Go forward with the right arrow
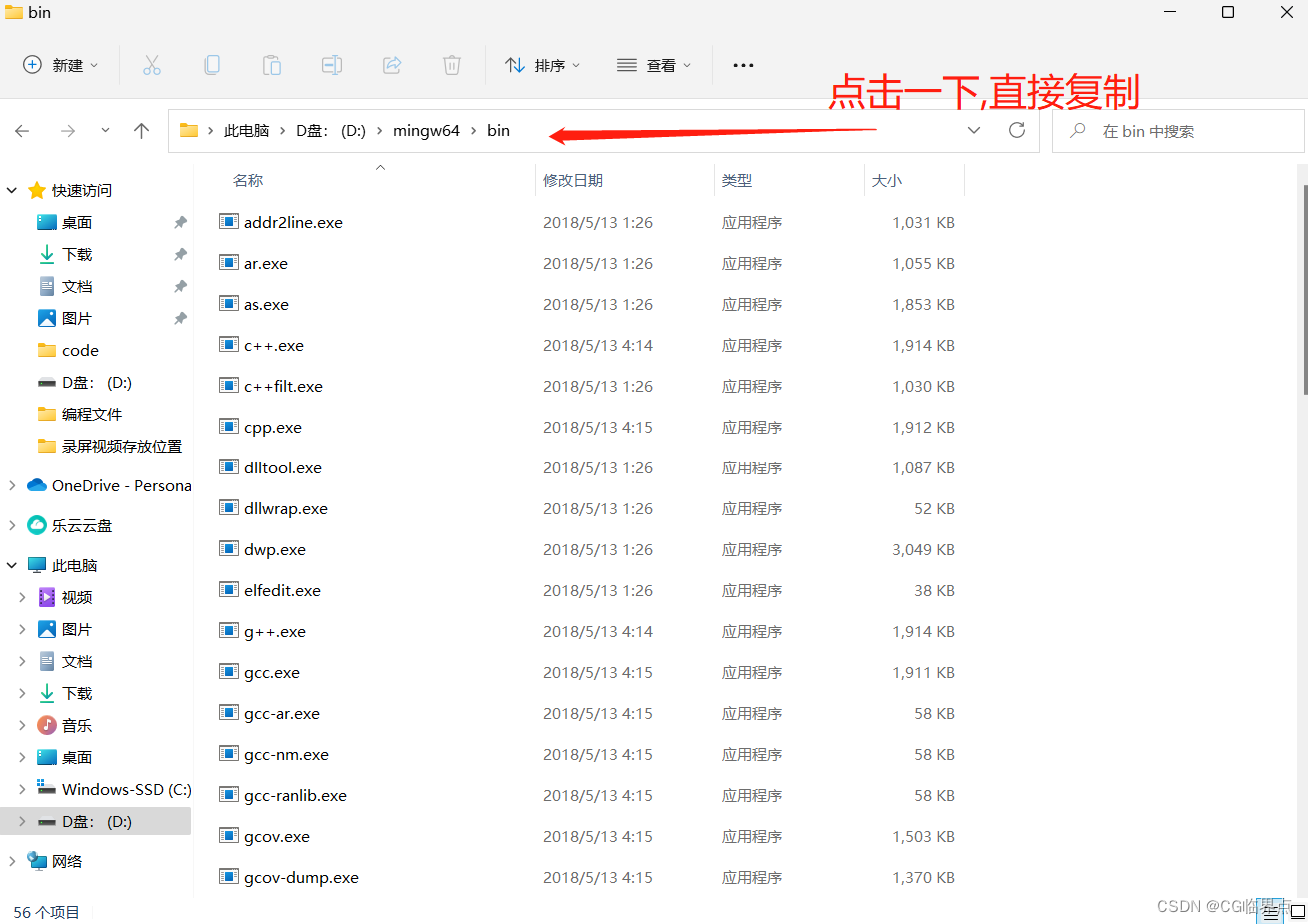 [68, 131]
